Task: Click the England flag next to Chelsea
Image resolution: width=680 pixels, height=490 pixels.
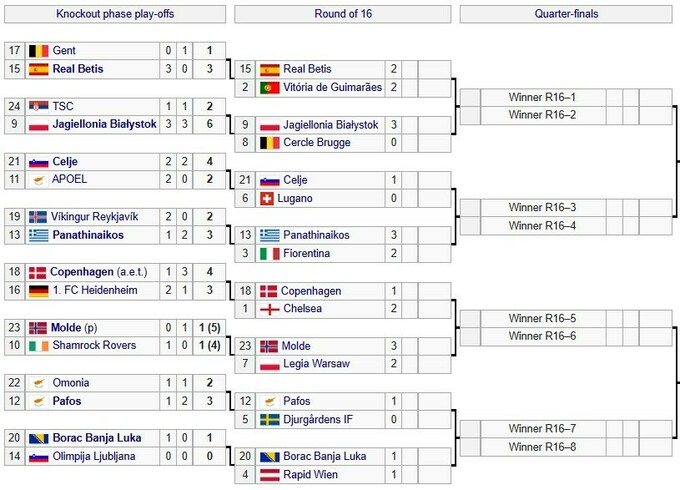Action: 269,309
